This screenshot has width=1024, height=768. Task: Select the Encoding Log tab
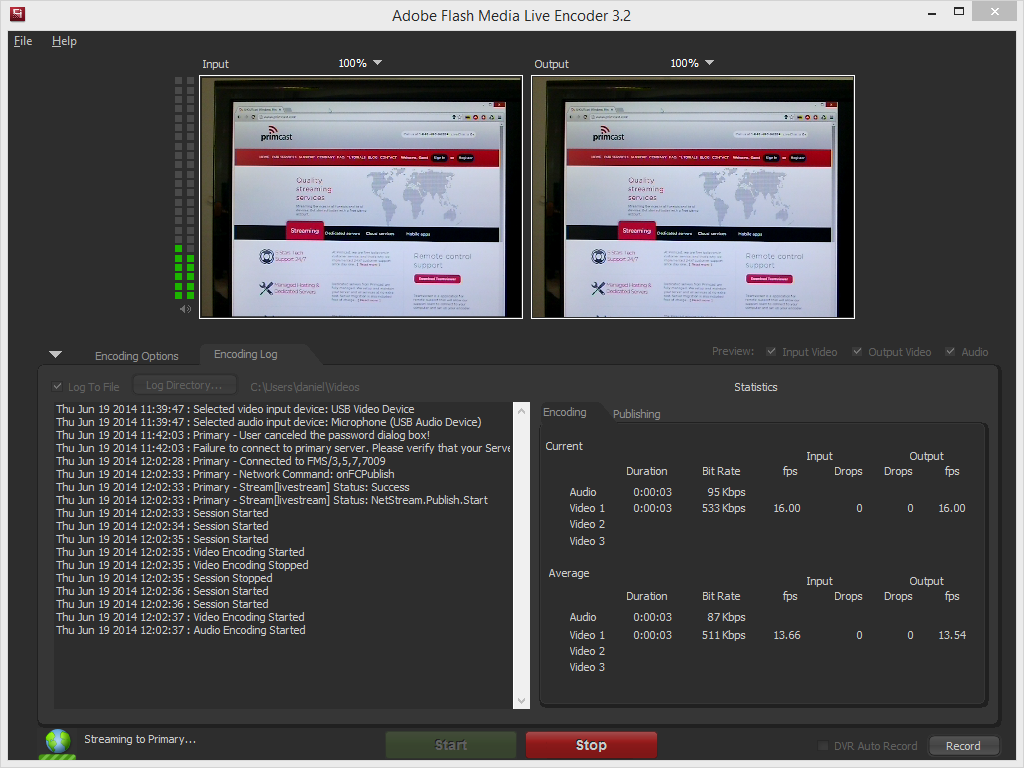coord(246,354)
